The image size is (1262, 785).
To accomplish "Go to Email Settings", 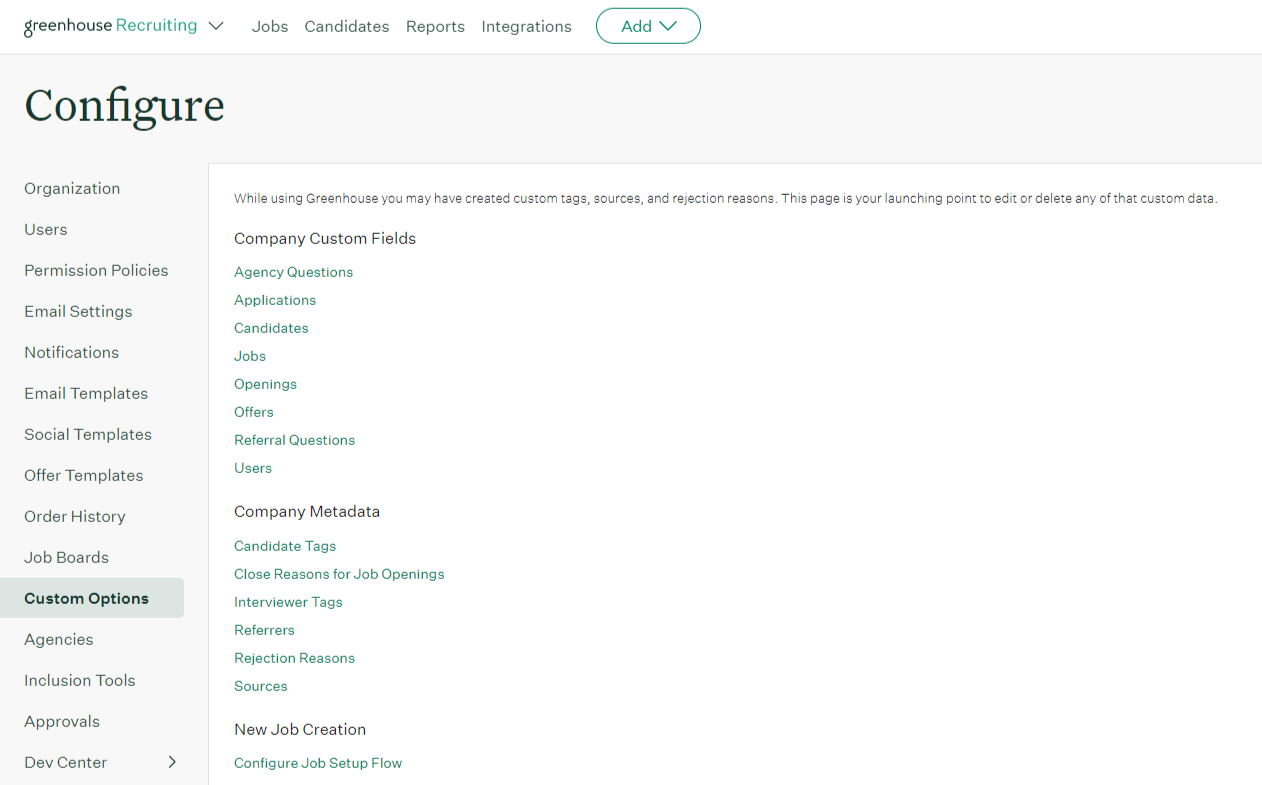I will (x=78, y=311).
